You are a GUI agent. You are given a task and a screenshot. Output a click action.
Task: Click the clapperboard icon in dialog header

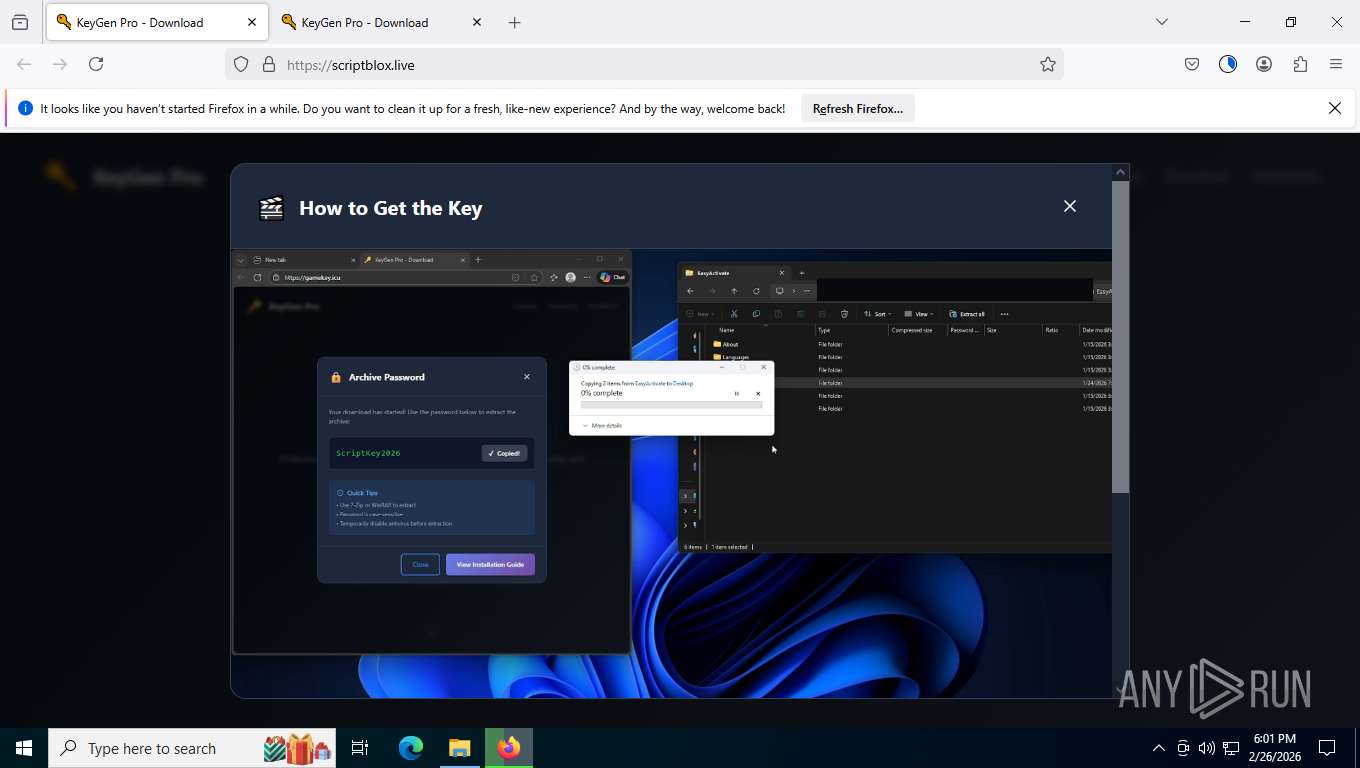271,207
